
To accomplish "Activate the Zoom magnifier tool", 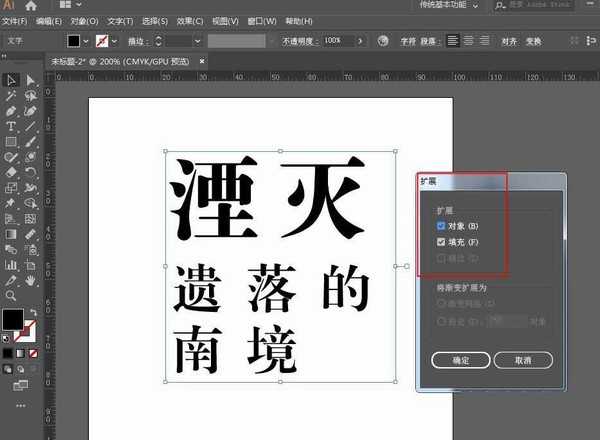I will [x=11, y=296].
